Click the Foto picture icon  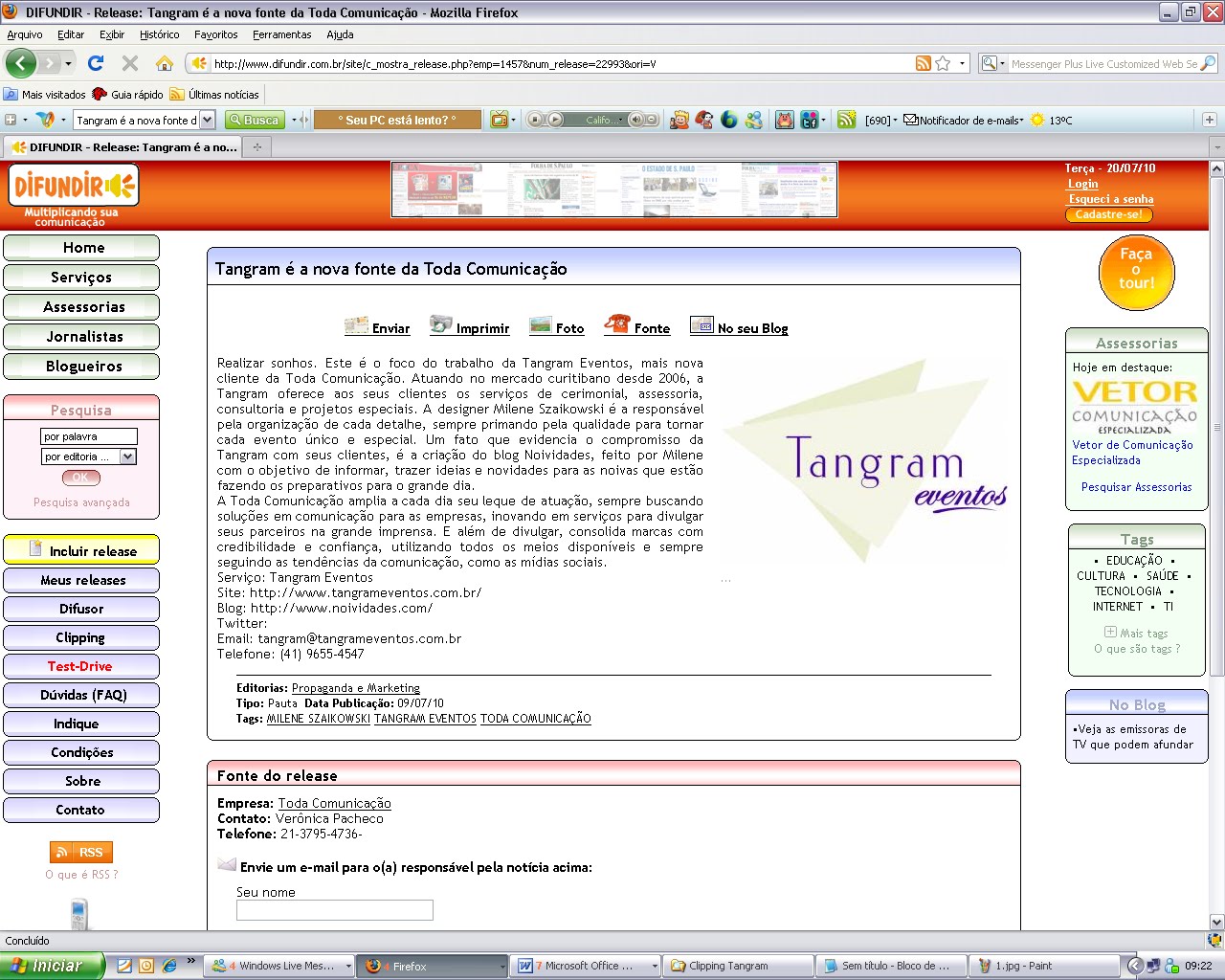pos(541,325)
